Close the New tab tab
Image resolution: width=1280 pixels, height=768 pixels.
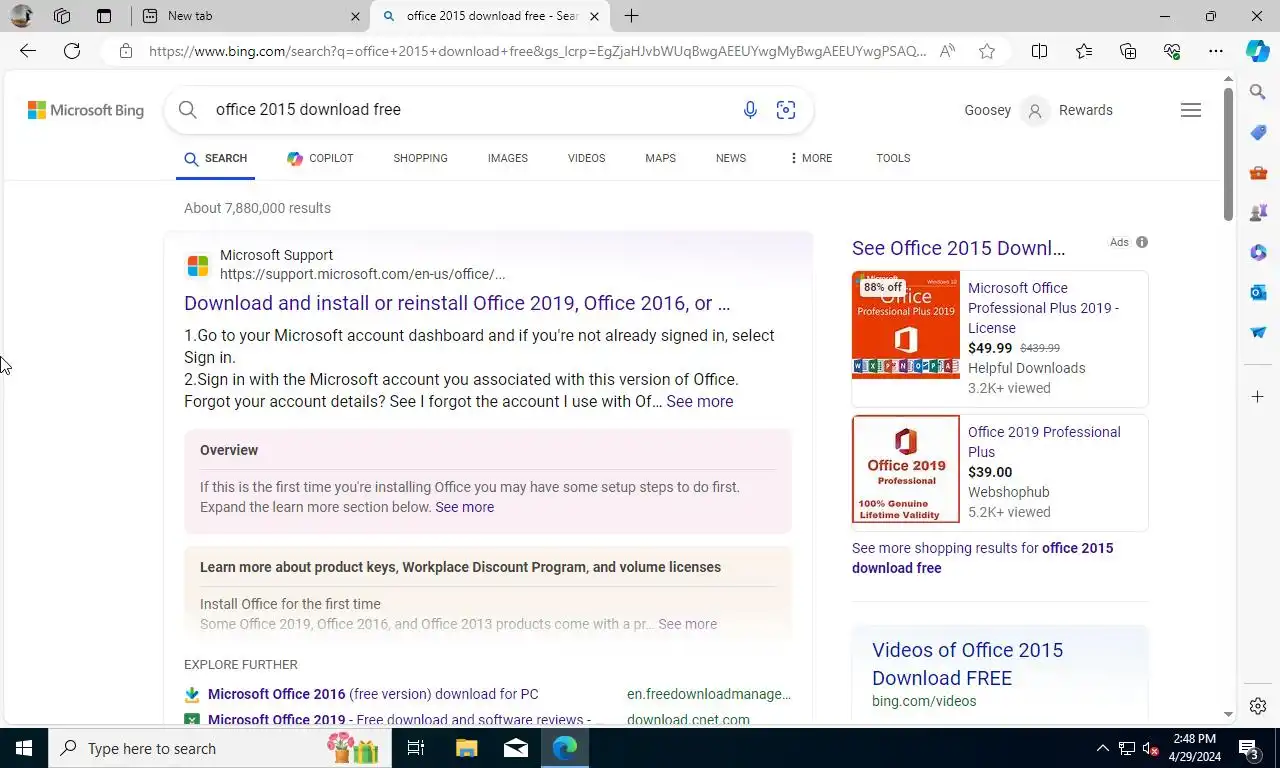[356, 16]
